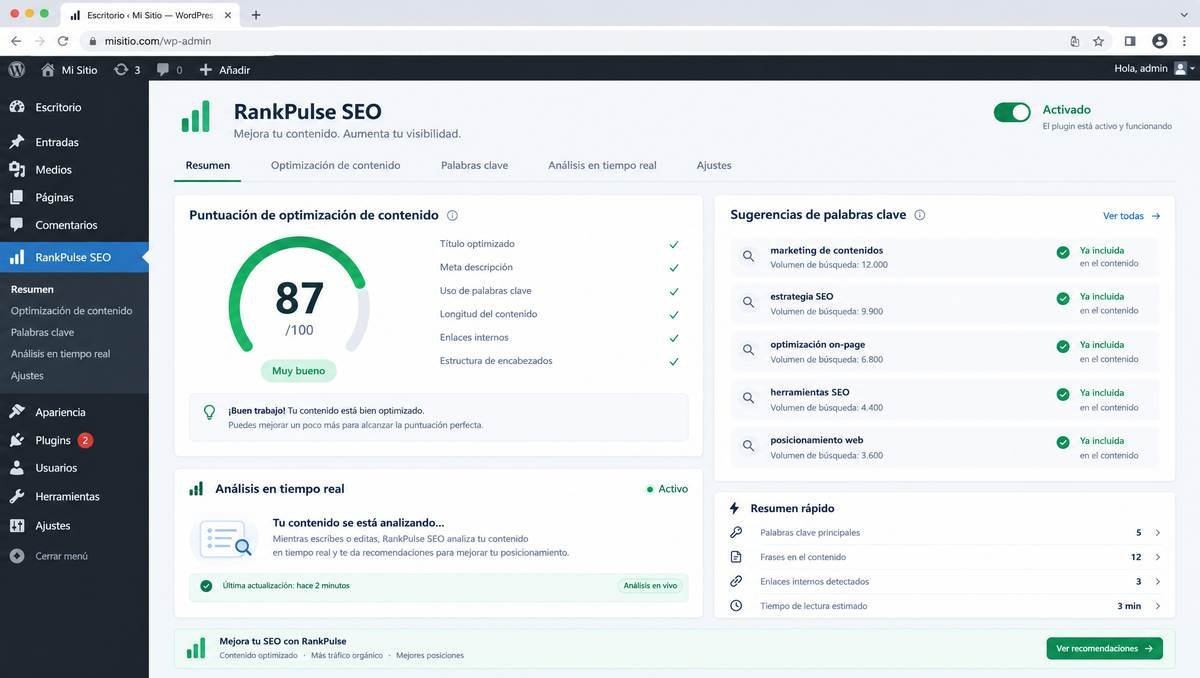This screenshot has width=1200, height=678.
Task: Reload page with browser refresh button
Action: 63,41
